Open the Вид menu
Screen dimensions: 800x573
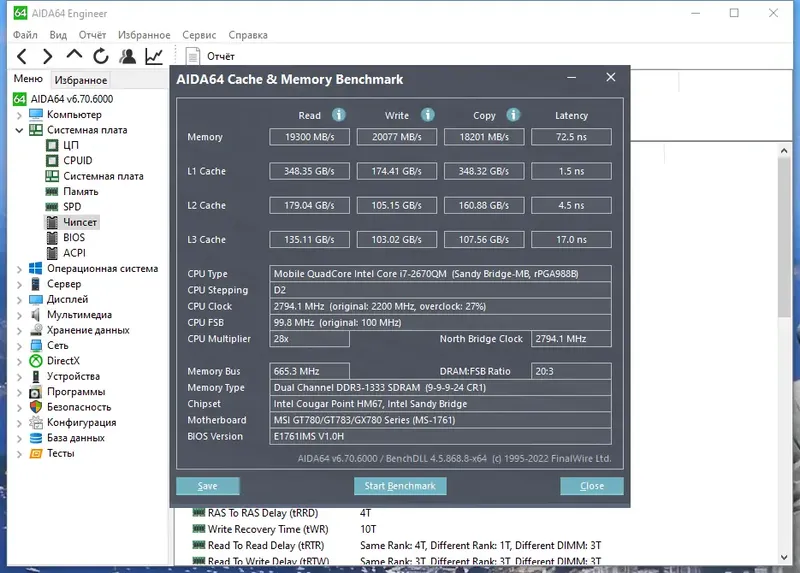58,35
